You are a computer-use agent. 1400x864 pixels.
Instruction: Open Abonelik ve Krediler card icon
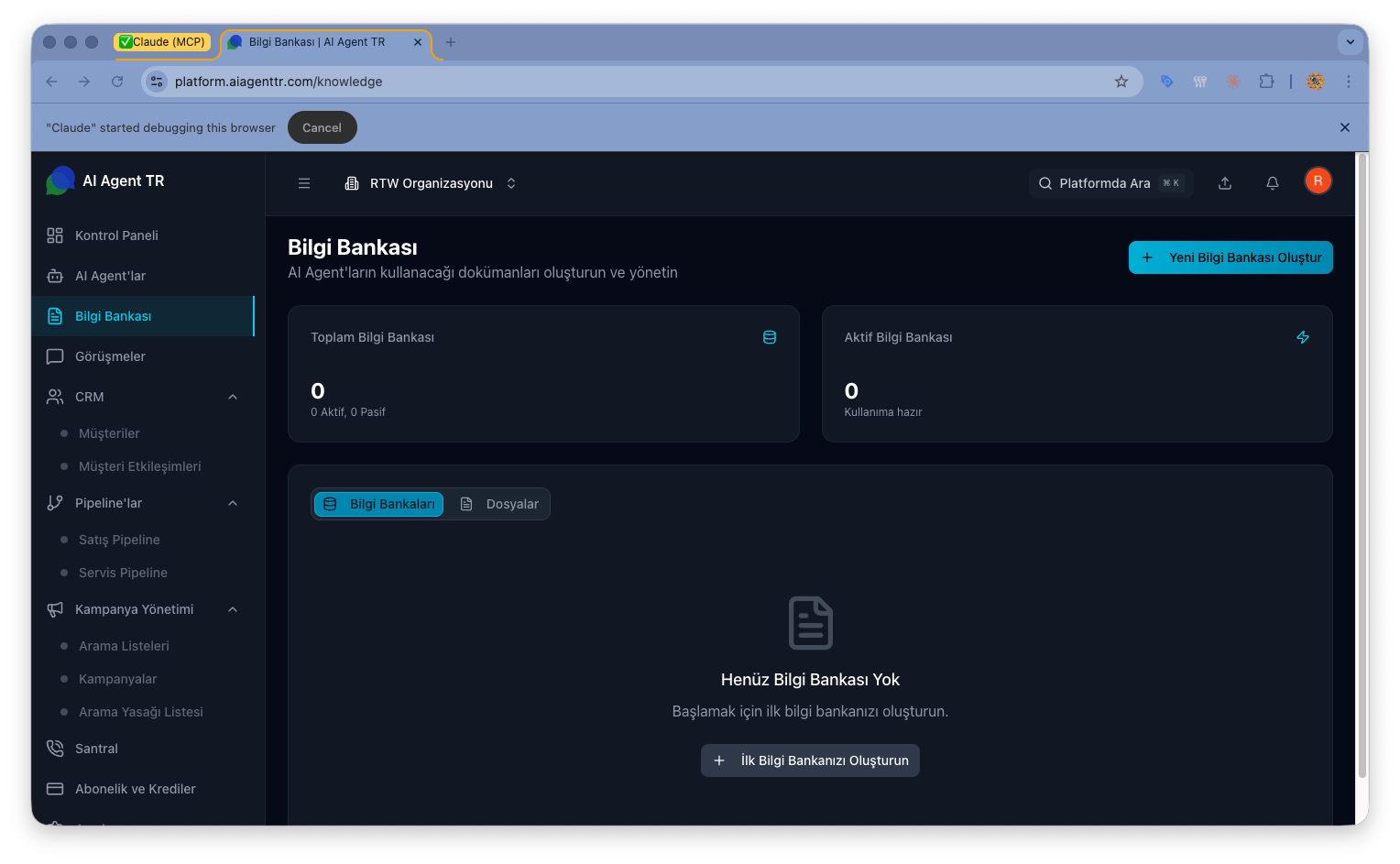tap(55, 789)
